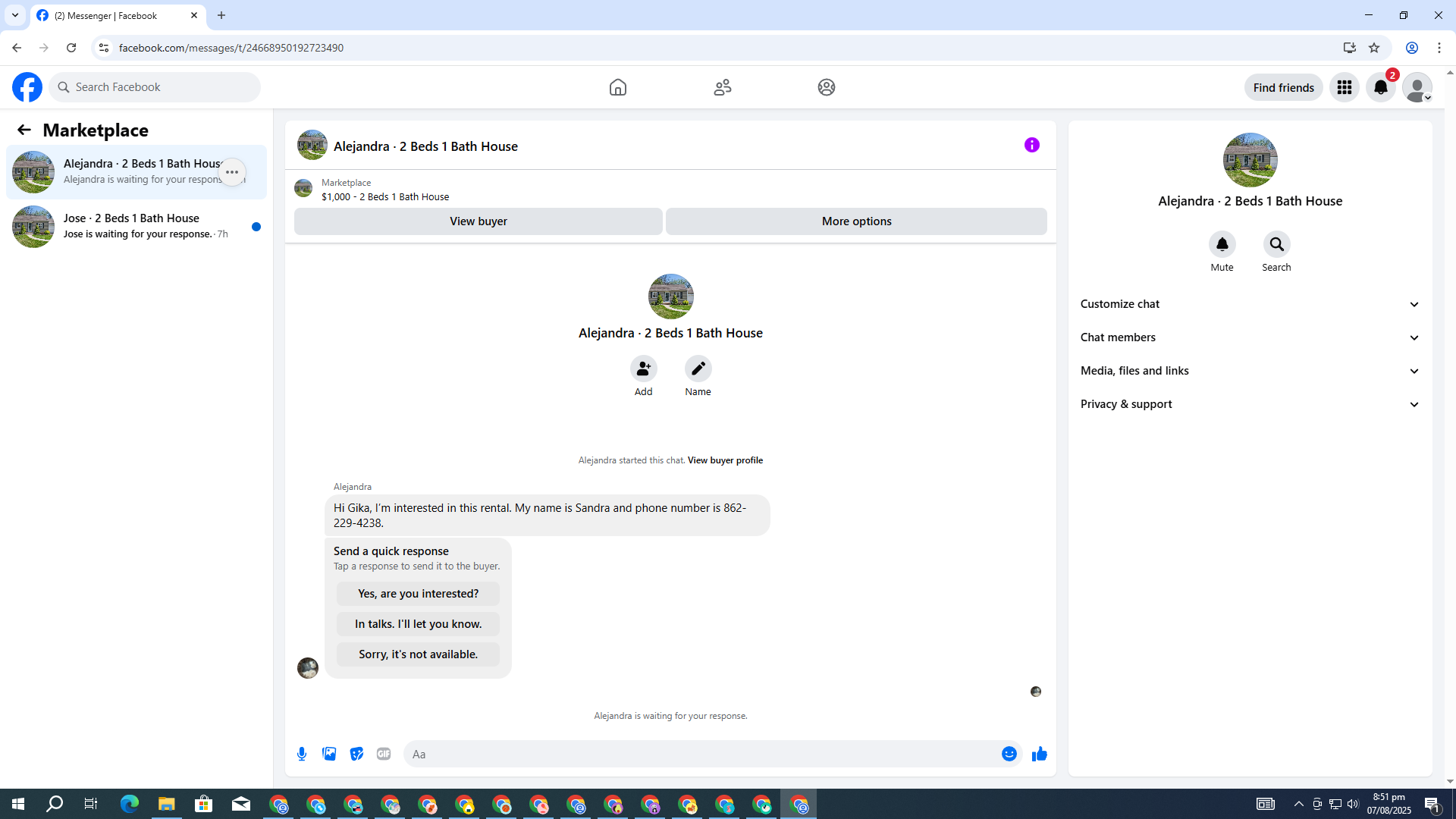The height and width of the screenshot is (819, 1456).
Task: Edit the chat name with the pencil icon
Action: [x=698, y=369]
